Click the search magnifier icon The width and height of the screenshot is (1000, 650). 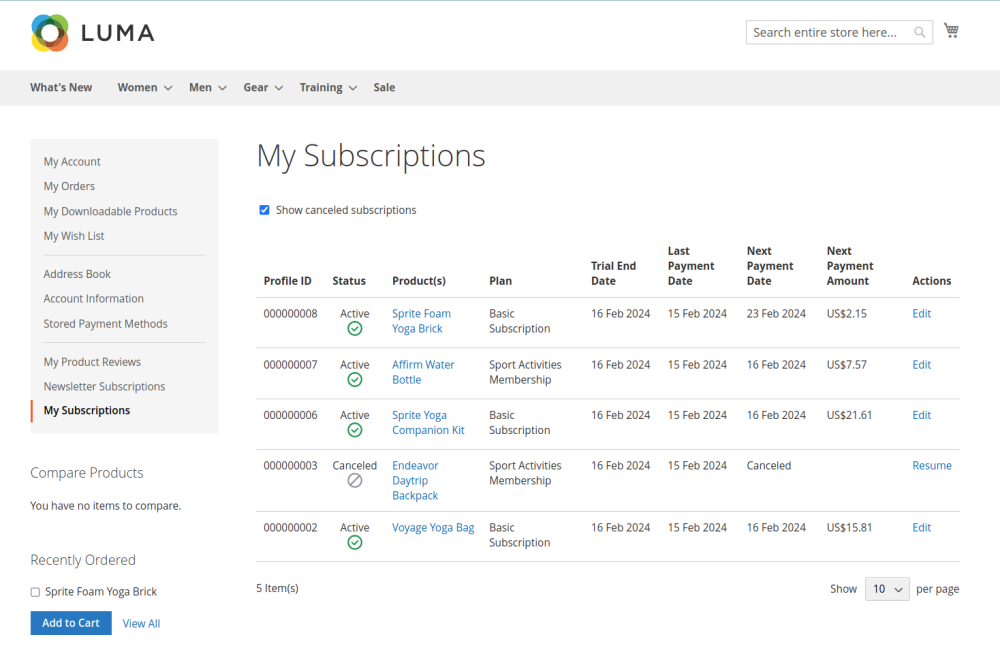tap(919, 32)
